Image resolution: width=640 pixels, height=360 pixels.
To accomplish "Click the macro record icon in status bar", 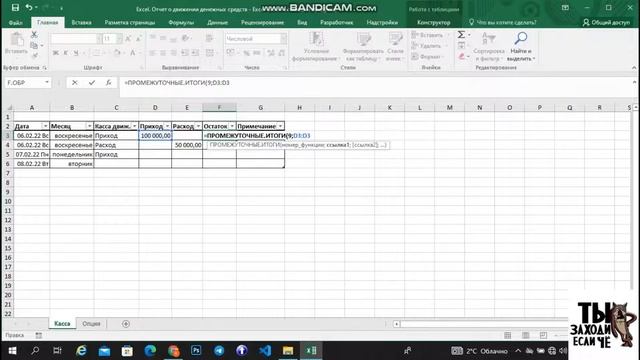I will [38, 335].
